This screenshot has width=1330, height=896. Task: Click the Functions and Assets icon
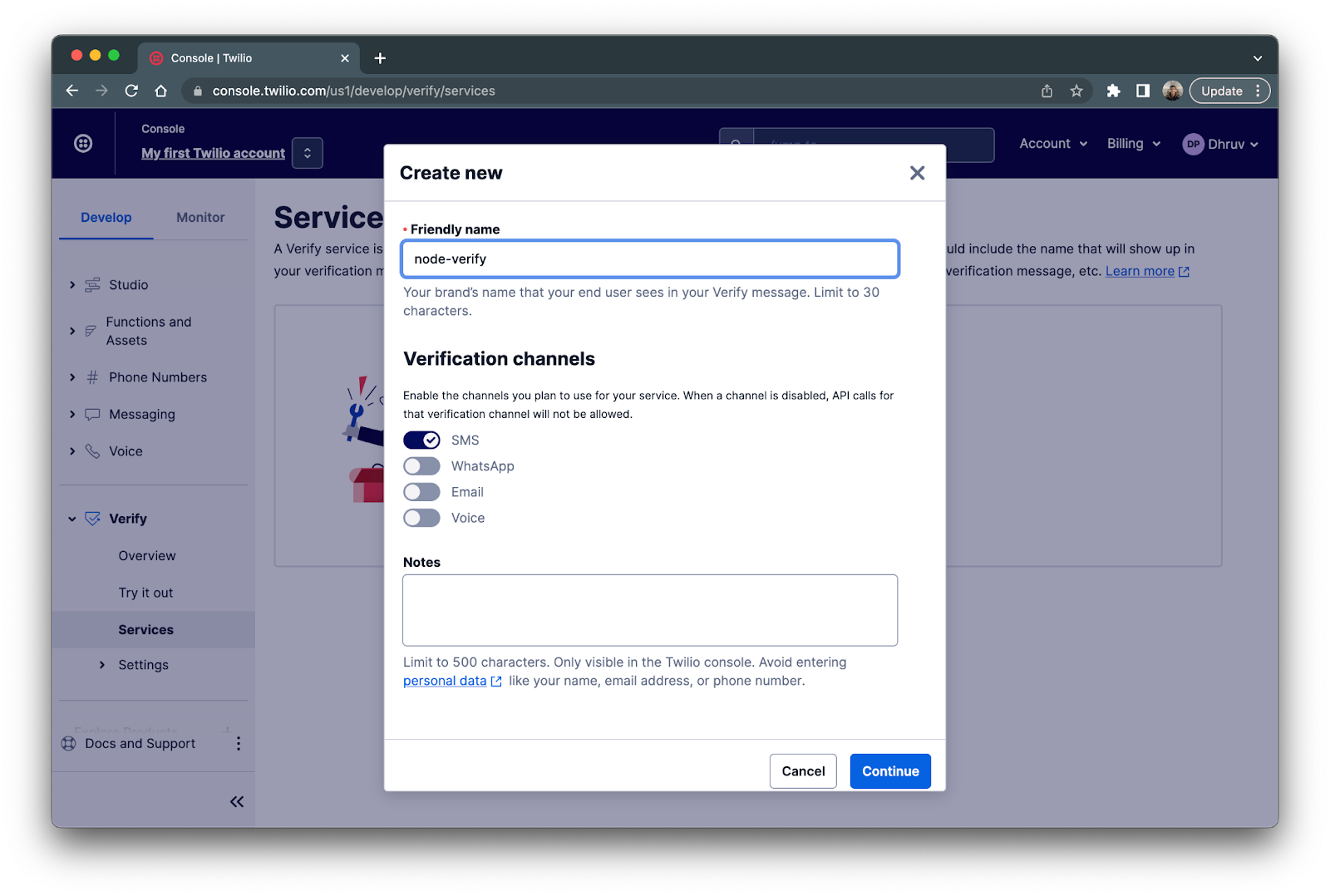tap(91, 331)
